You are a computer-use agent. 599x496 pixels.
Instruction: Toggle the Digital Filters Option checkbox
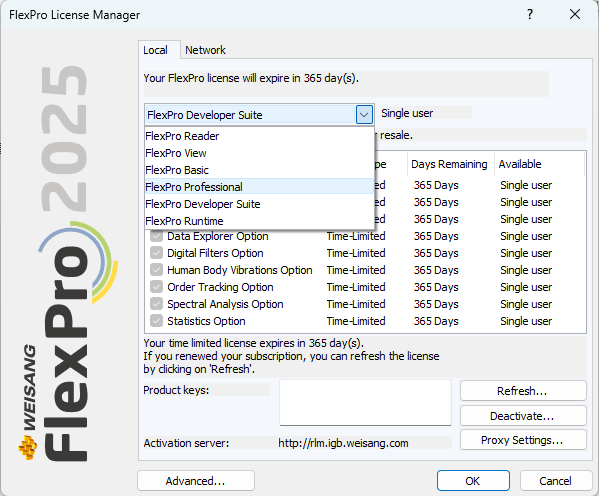[156, 253]
